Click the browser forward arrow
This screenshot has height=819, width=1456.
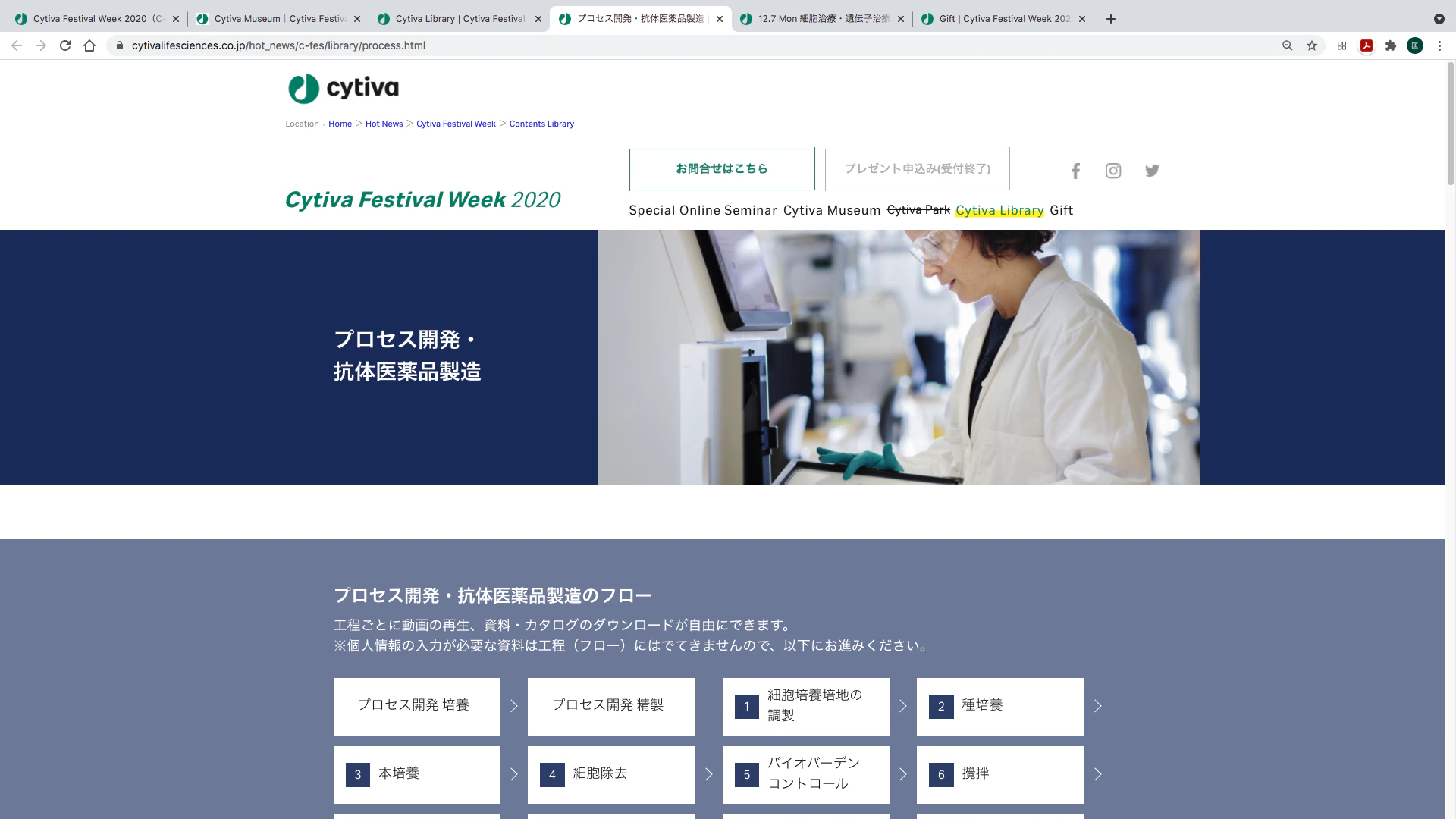click(x=41, y=45)
